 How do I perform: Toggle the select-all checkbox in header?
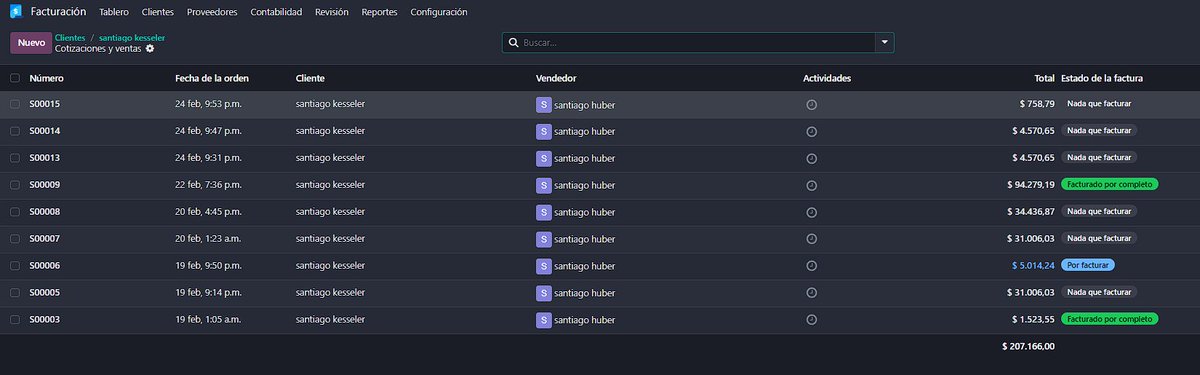pyautogui.click(x=15, y=78)
